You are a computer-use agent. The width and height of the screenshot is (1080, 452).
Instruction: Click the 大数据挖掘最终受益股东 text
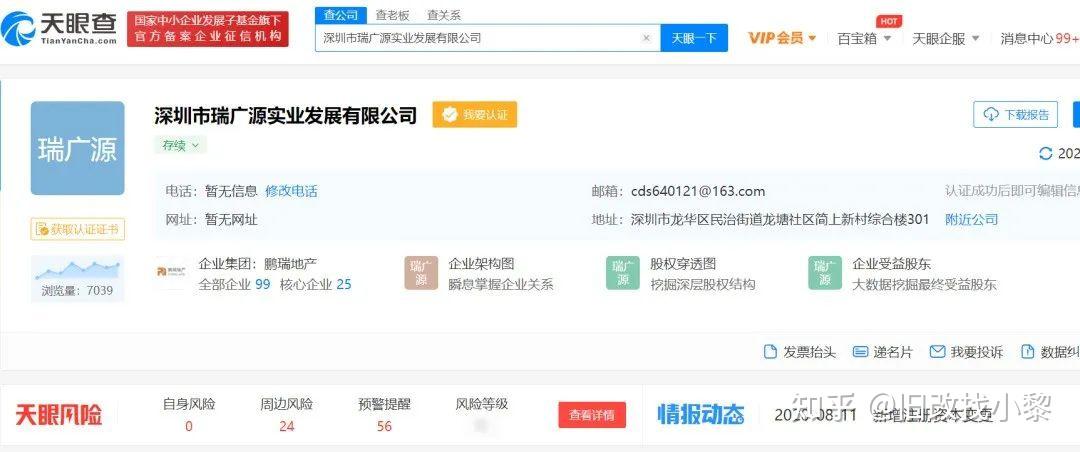pos(924,285)
